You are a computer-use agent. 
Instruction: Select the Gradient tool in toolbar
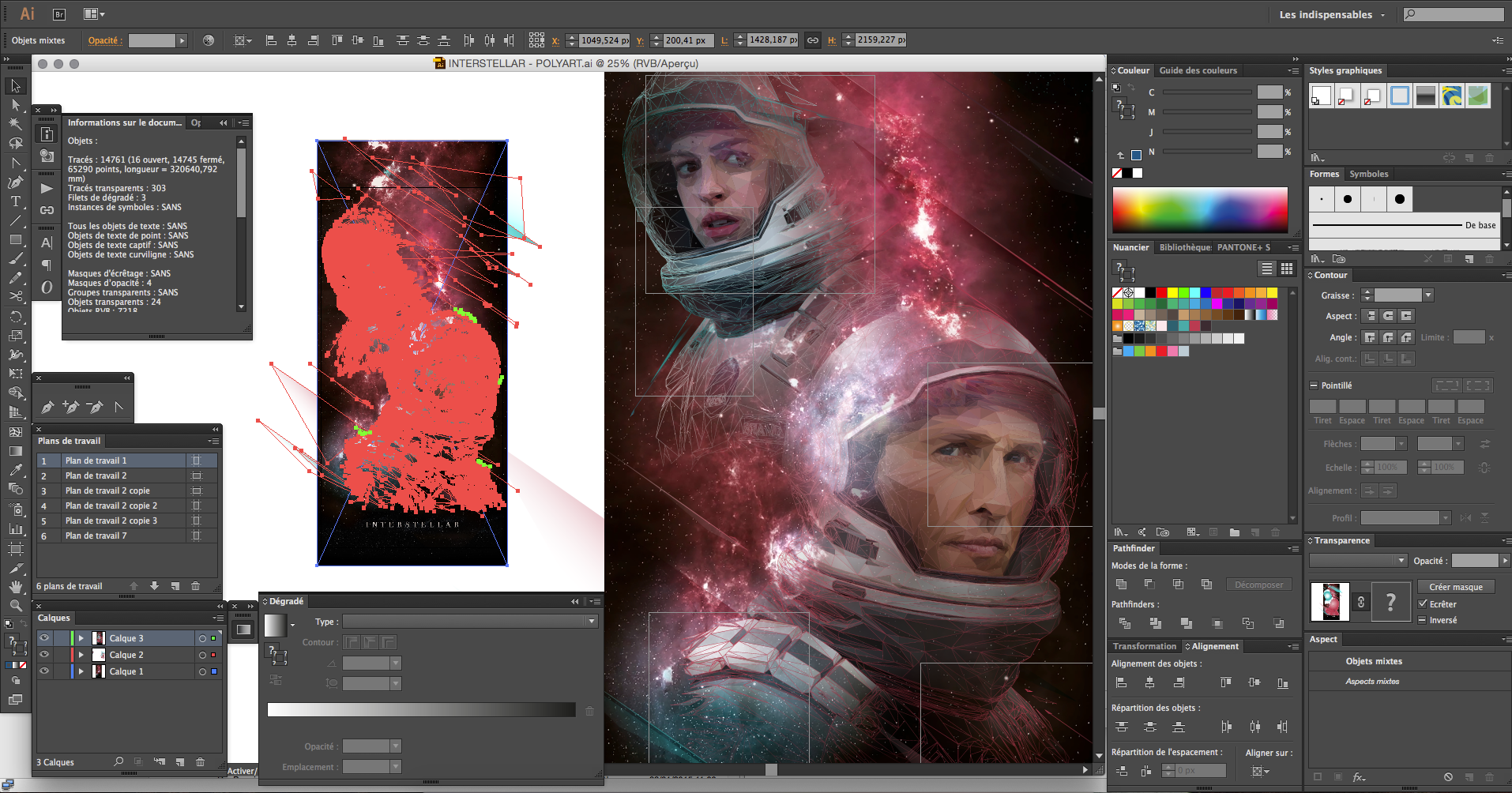point(15,451)
